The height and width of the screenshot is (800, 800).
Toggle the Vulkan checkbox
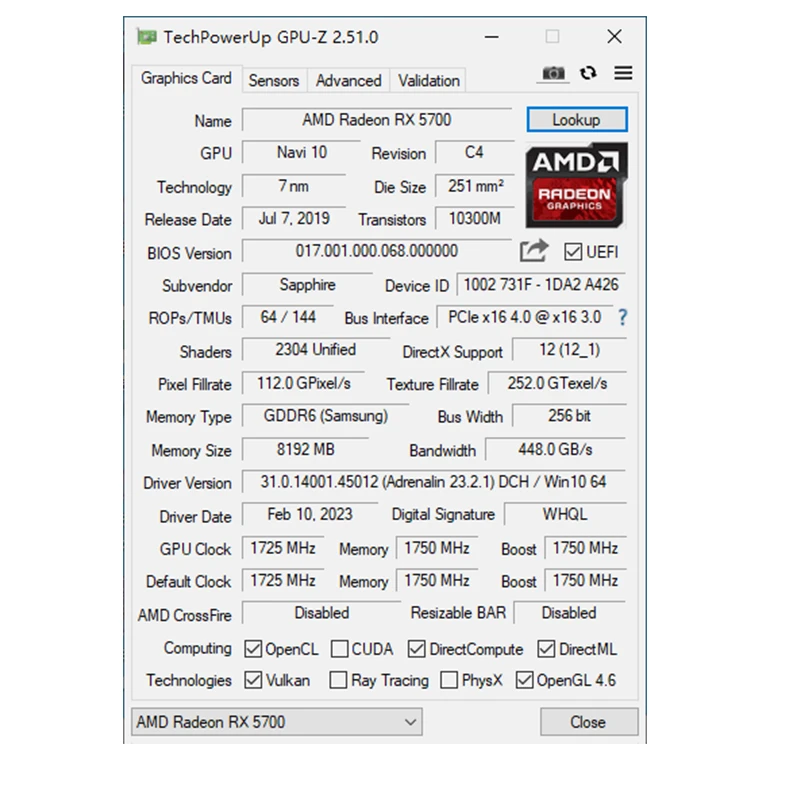click(253, 680)
